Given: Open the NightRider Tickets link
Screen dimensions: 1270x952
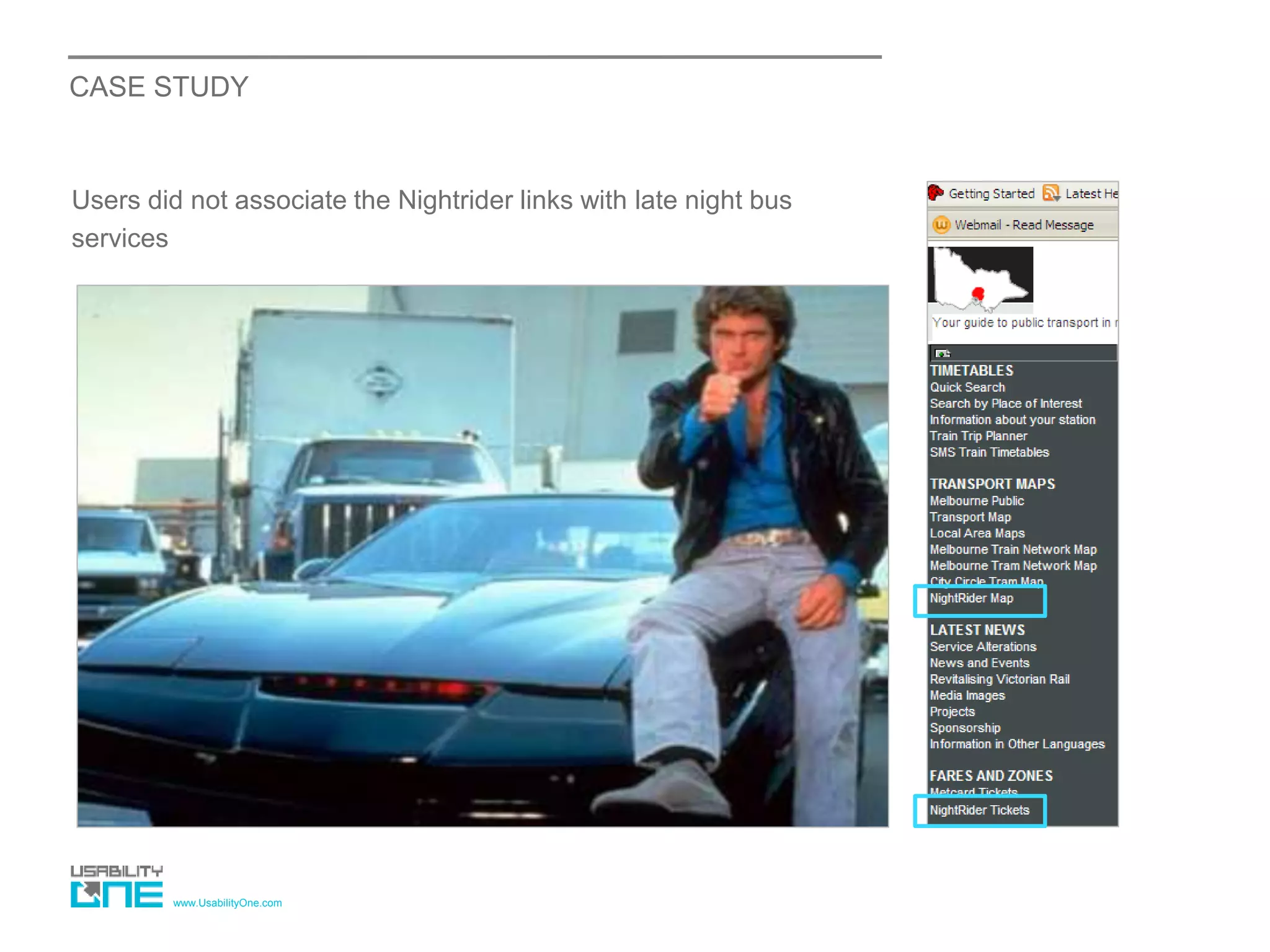Looking at the screenshot, I should [979, 810].
